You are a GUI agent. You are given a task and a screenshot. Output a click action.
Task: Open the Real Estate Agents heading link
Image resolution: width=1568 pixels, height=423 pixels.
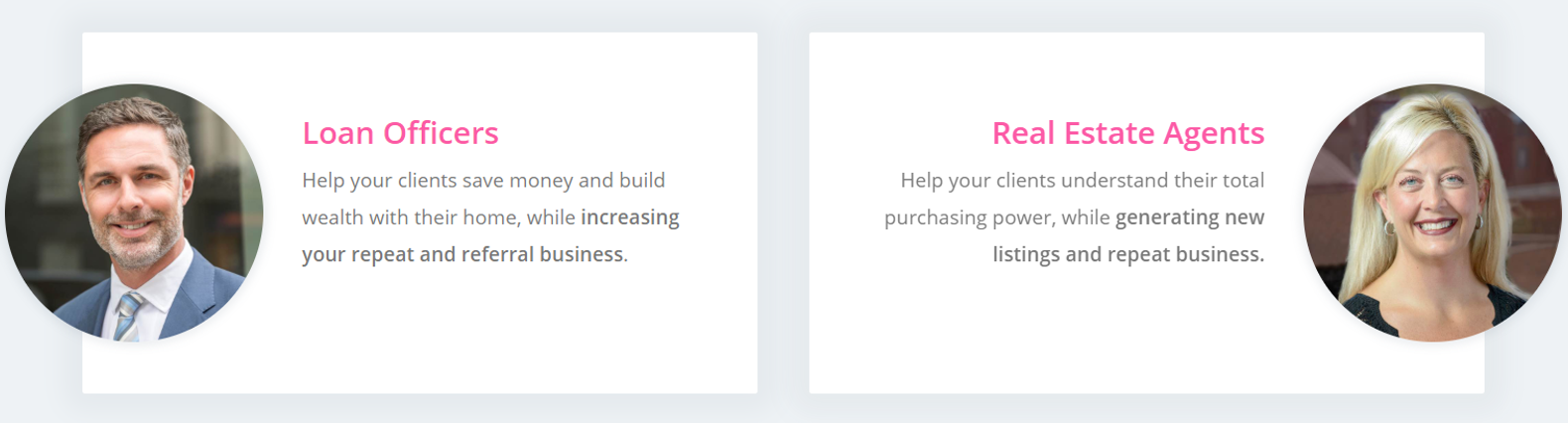[x=1127, y=133]
